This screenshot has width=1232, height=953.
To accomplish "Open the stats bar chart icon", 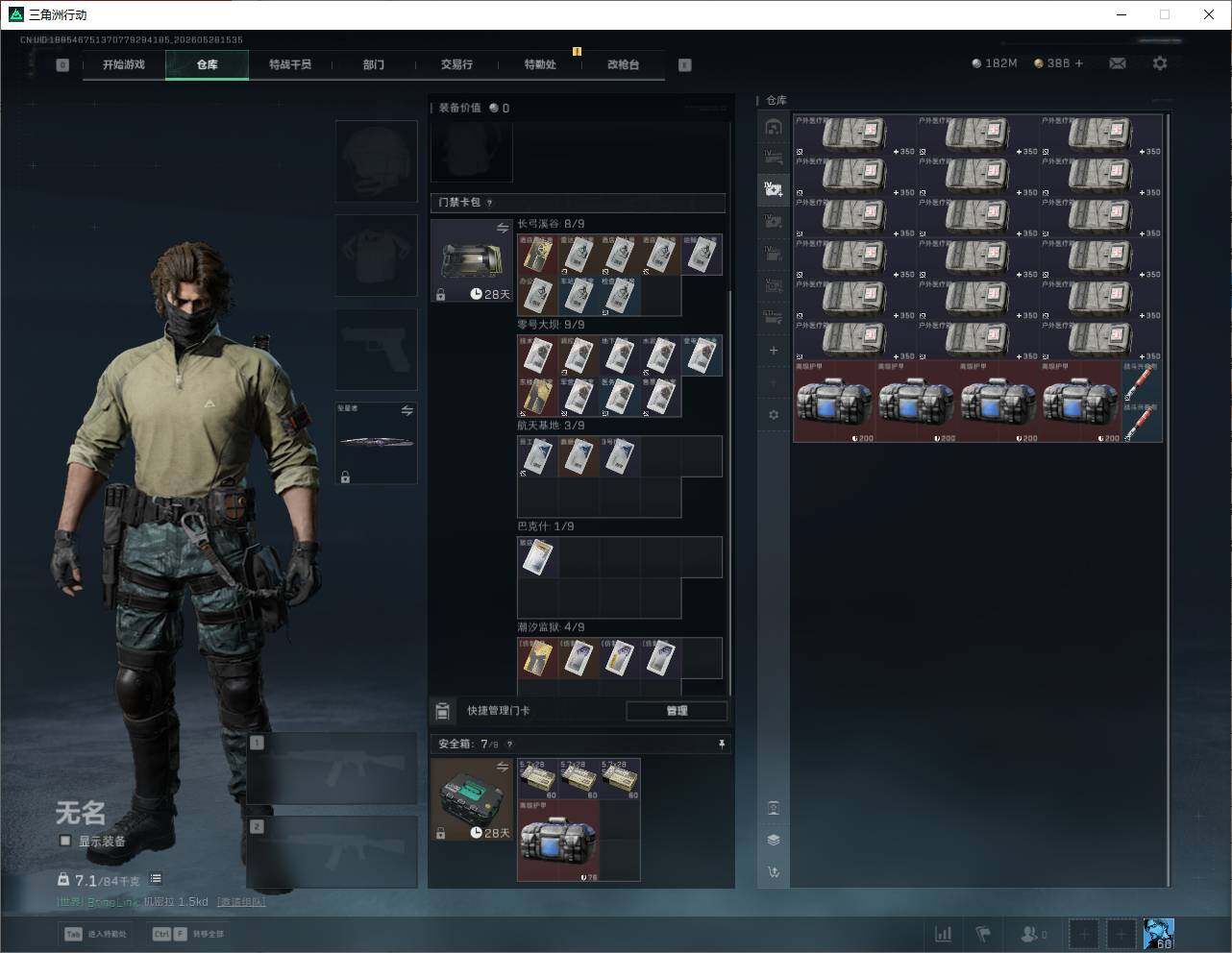I will [944, 934].
